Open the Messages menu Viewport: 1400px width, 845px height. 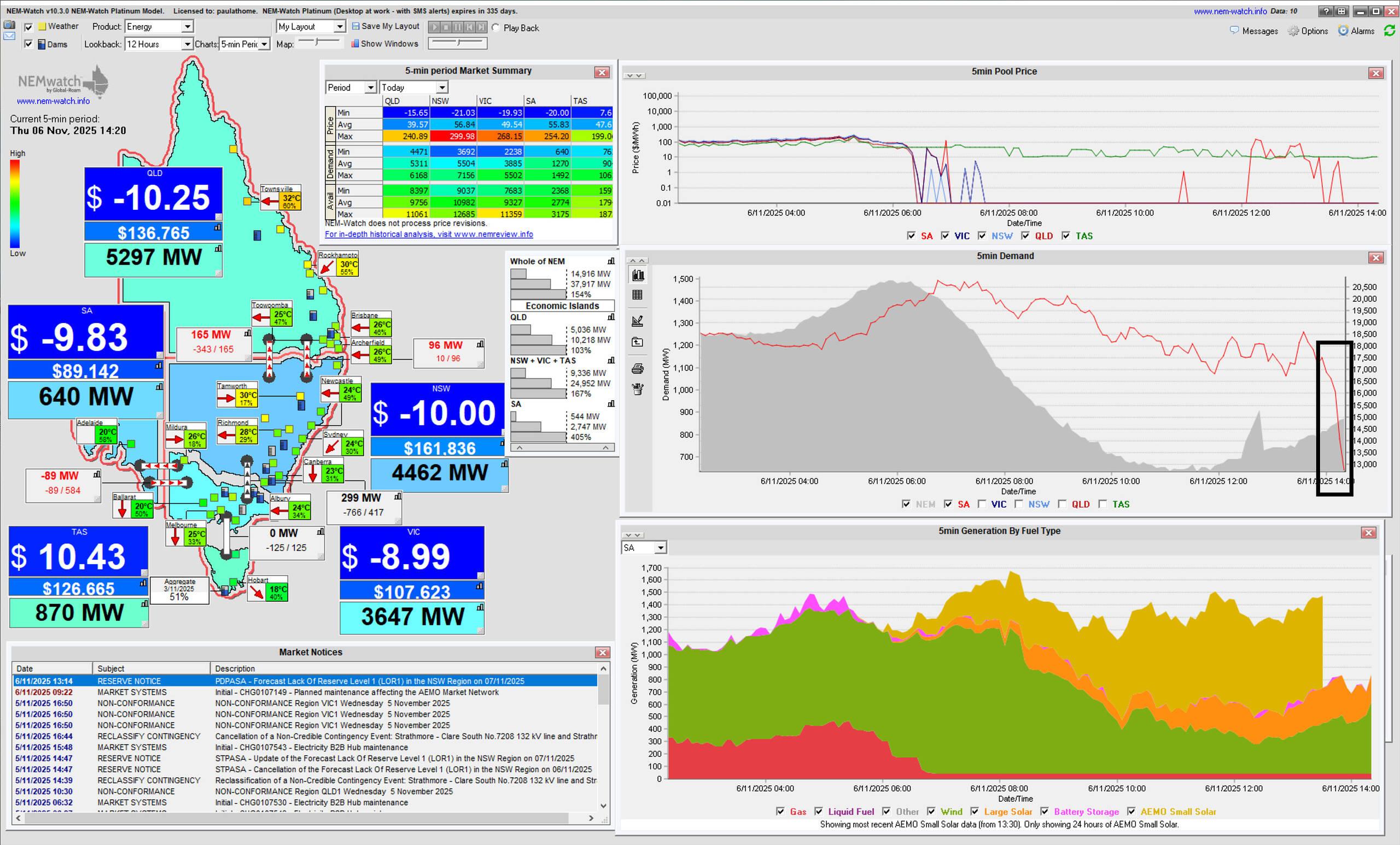click(1254, 31)
